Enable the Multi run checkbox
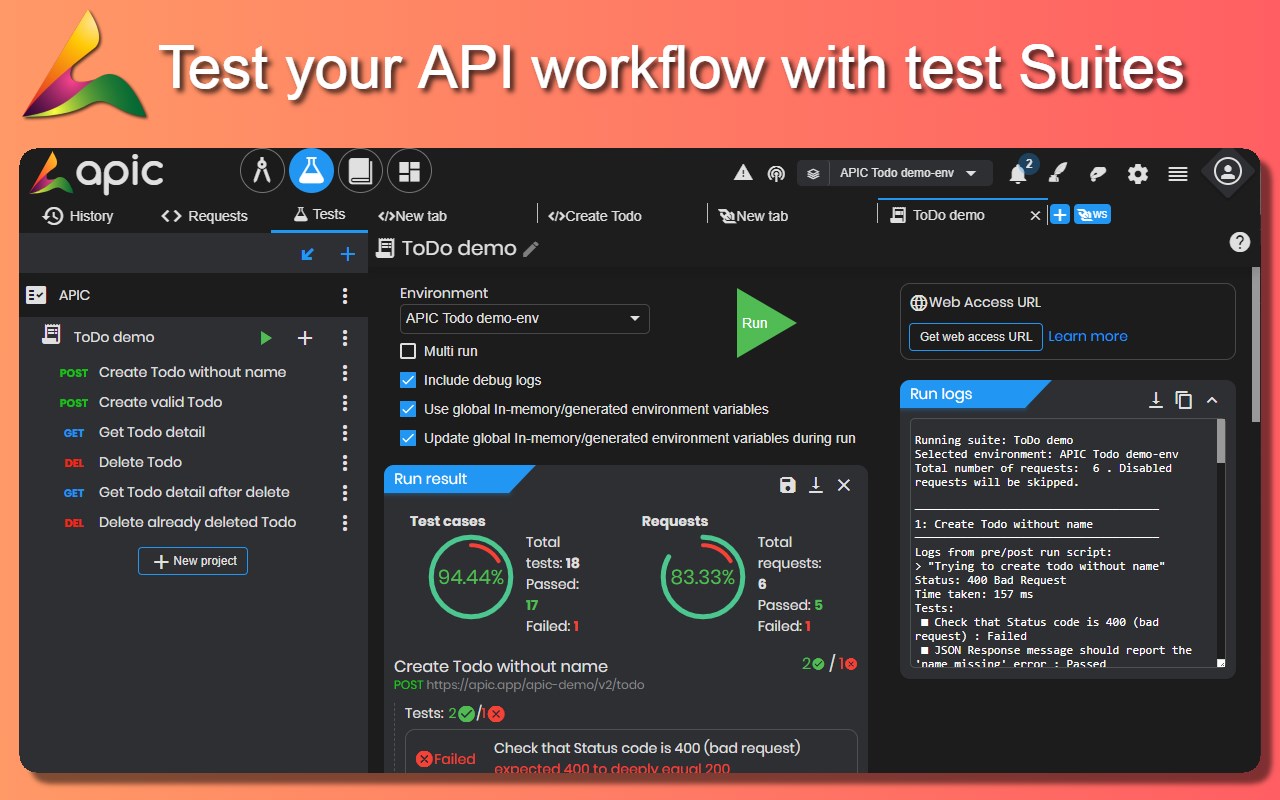Viewport: 1280px width, 800px height. [408, 351]
